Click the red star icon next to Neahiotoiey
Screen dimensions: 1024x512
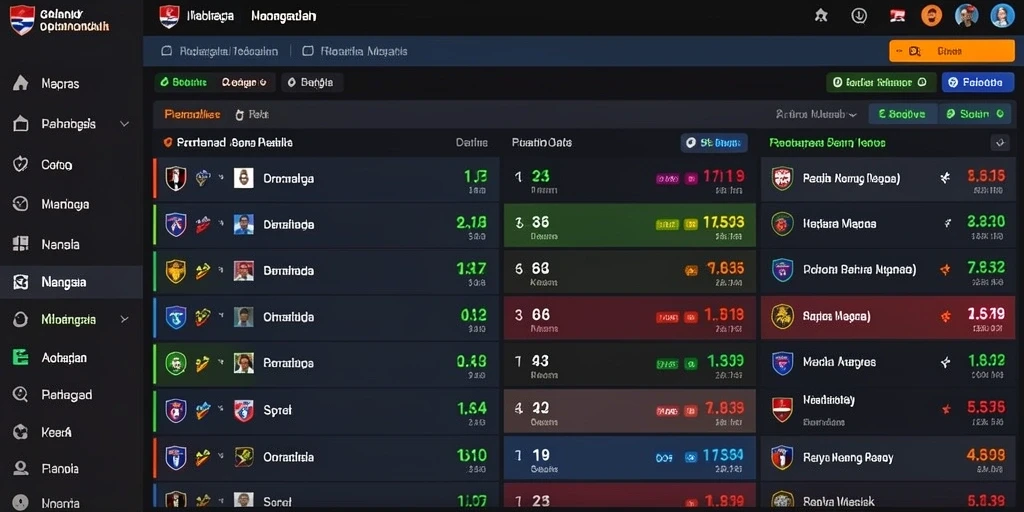[946, 409]
